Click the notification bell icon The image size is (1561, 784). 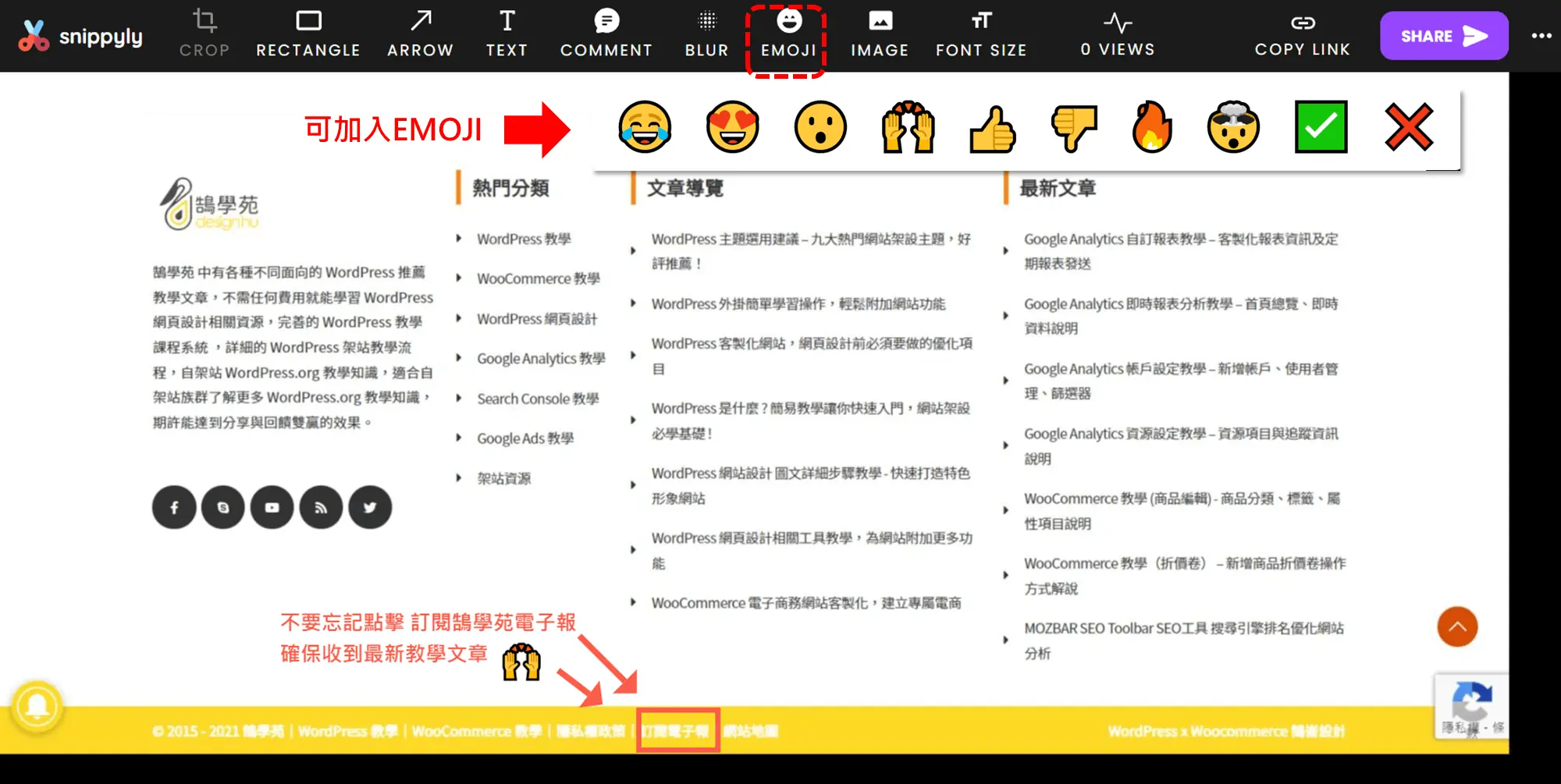point(36,707)
